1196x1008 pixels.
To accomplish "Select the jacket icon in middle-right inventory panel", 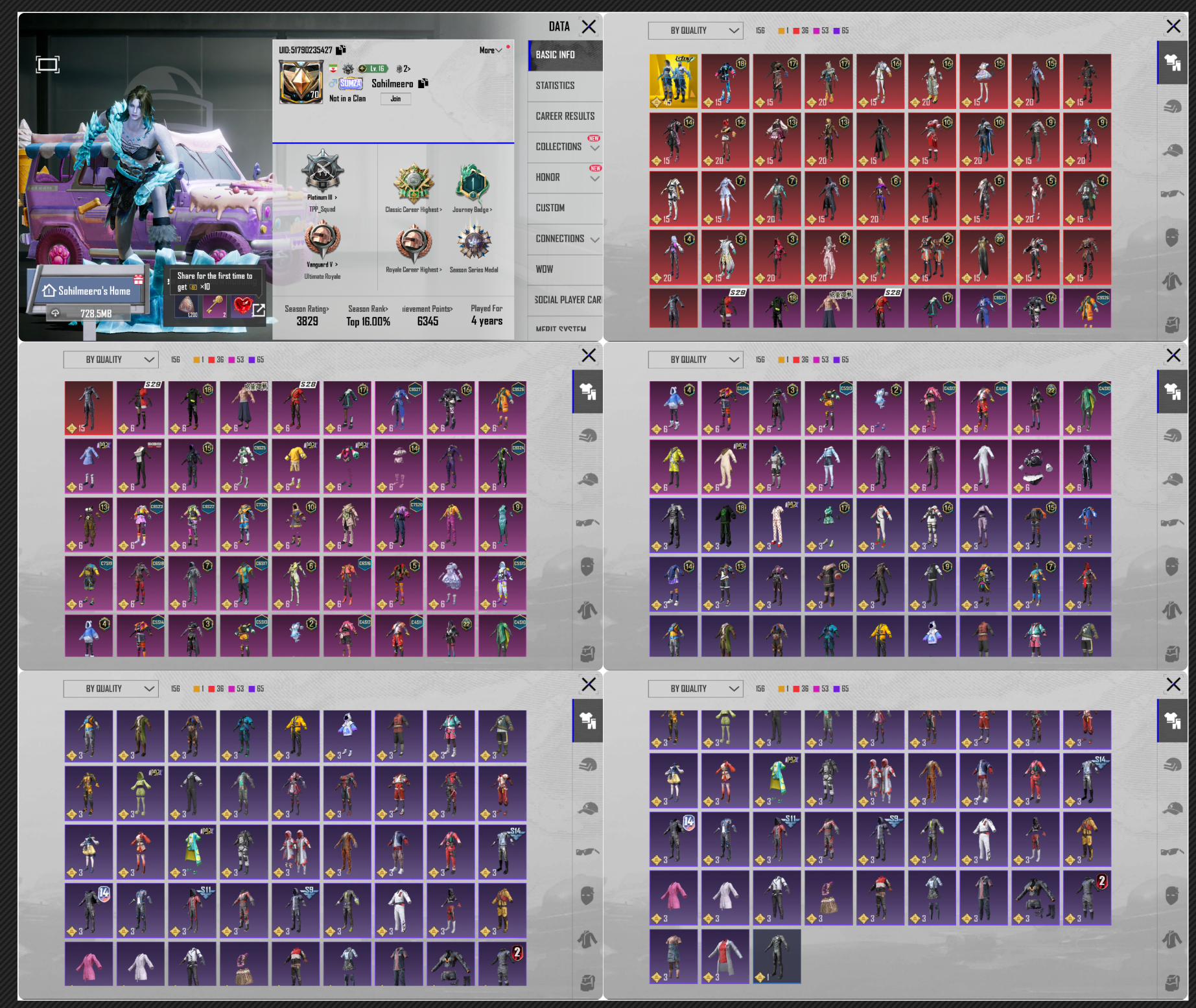I will [x=1172, y=610].
